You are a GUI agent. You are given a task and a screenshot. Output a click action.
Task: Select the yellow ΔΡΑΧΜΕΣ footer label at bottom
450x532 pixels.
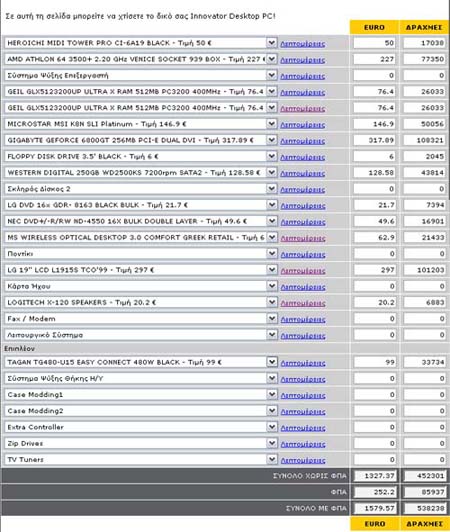[424, 524]
